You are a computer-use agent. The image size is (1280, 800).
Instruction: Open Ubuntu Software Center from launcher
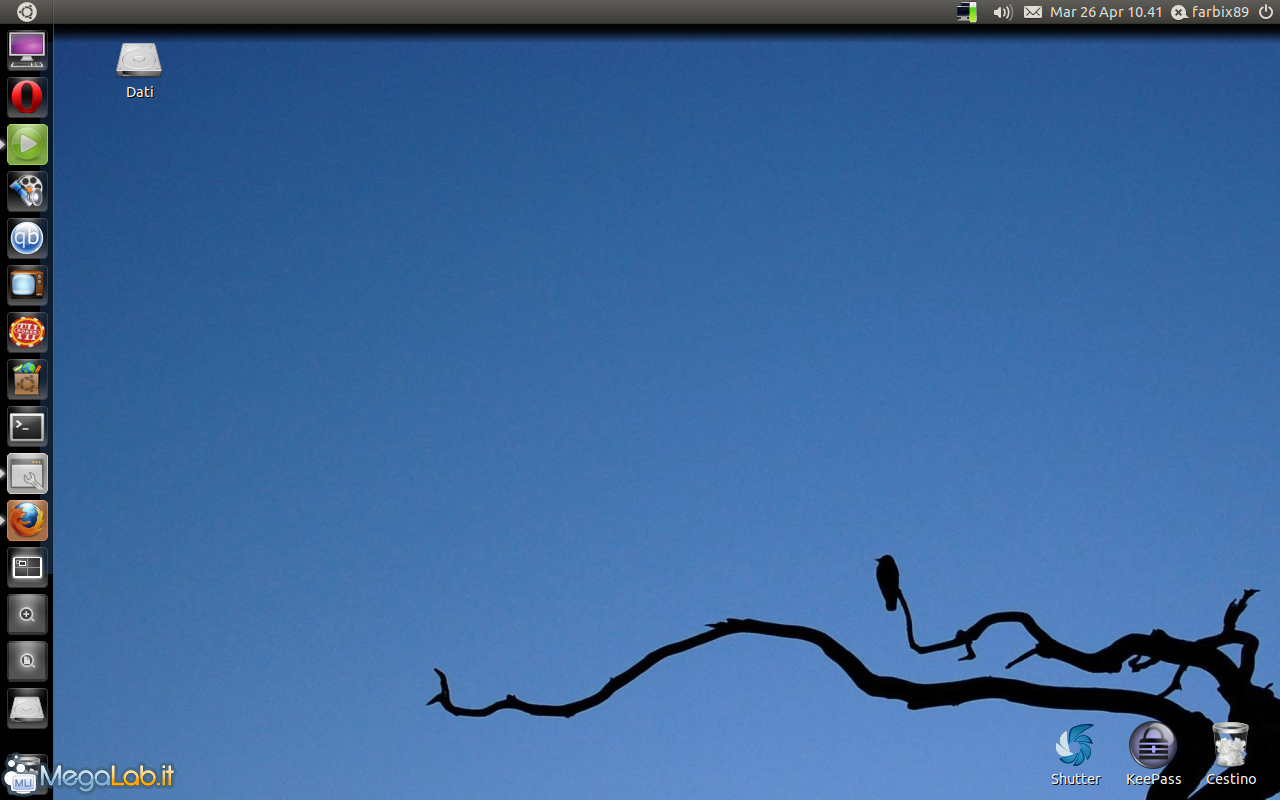(27, 379)
